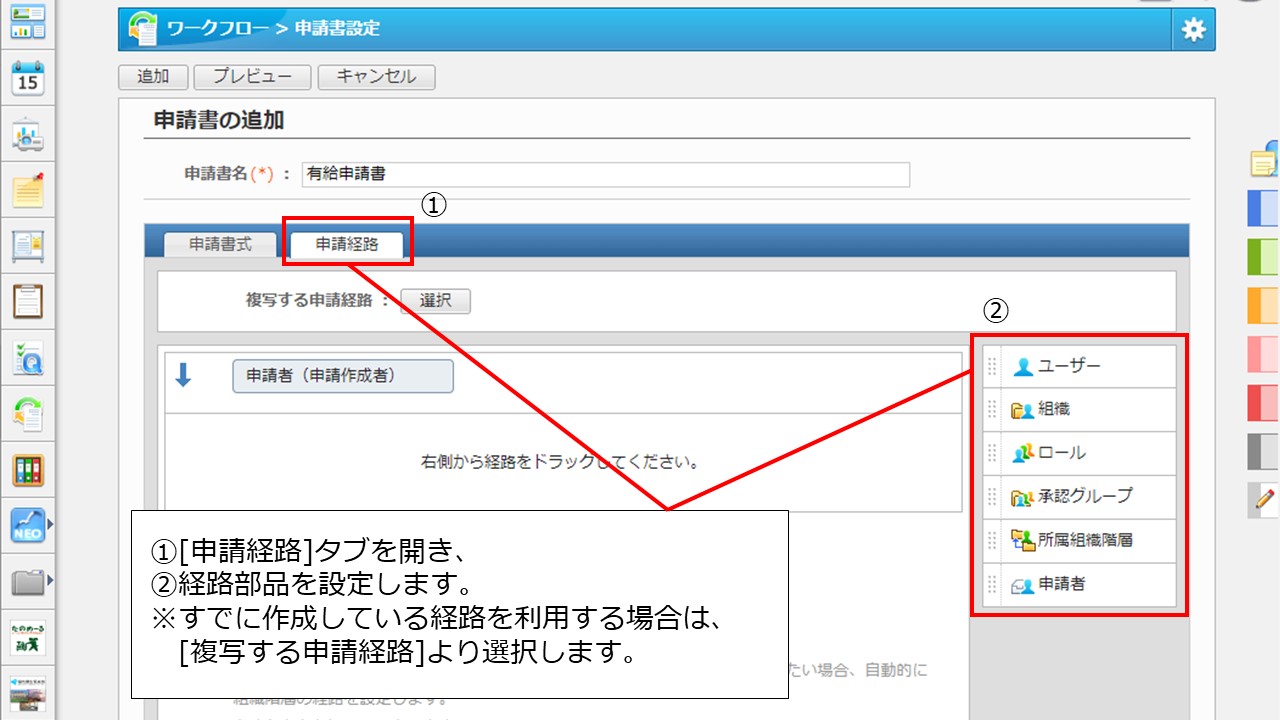Click the blue user icon for ユーザー

click(x=1022, y=367)
